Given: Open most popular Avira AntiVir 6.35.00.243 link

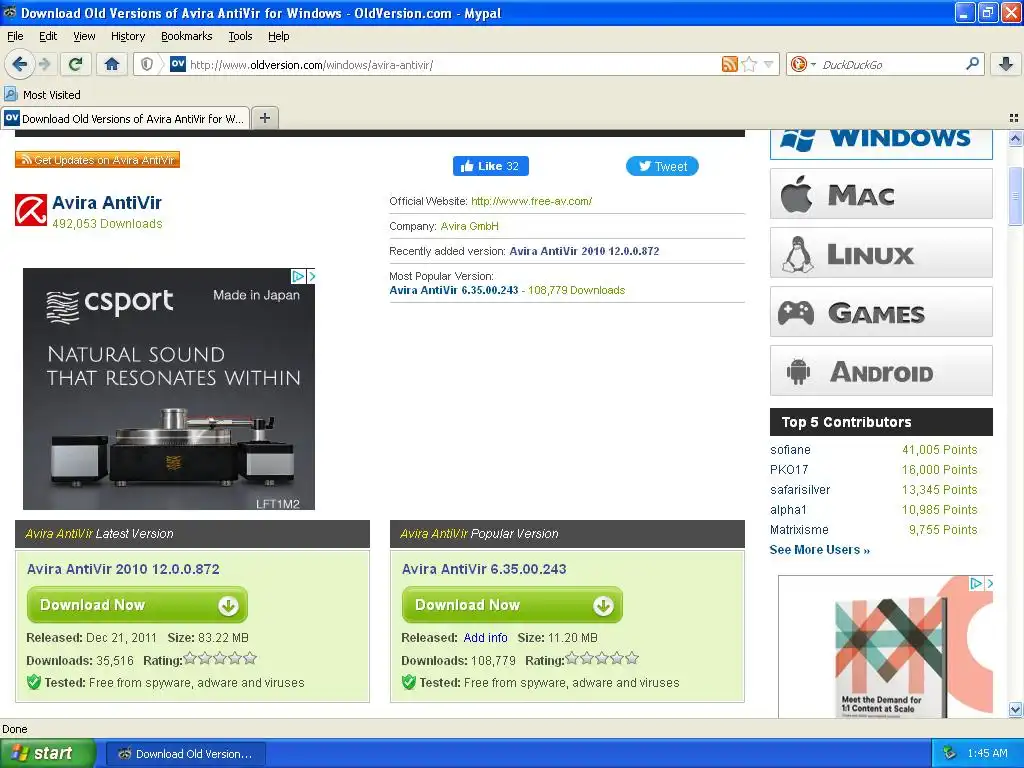Looking at the screenshot, I should point(453,290).
